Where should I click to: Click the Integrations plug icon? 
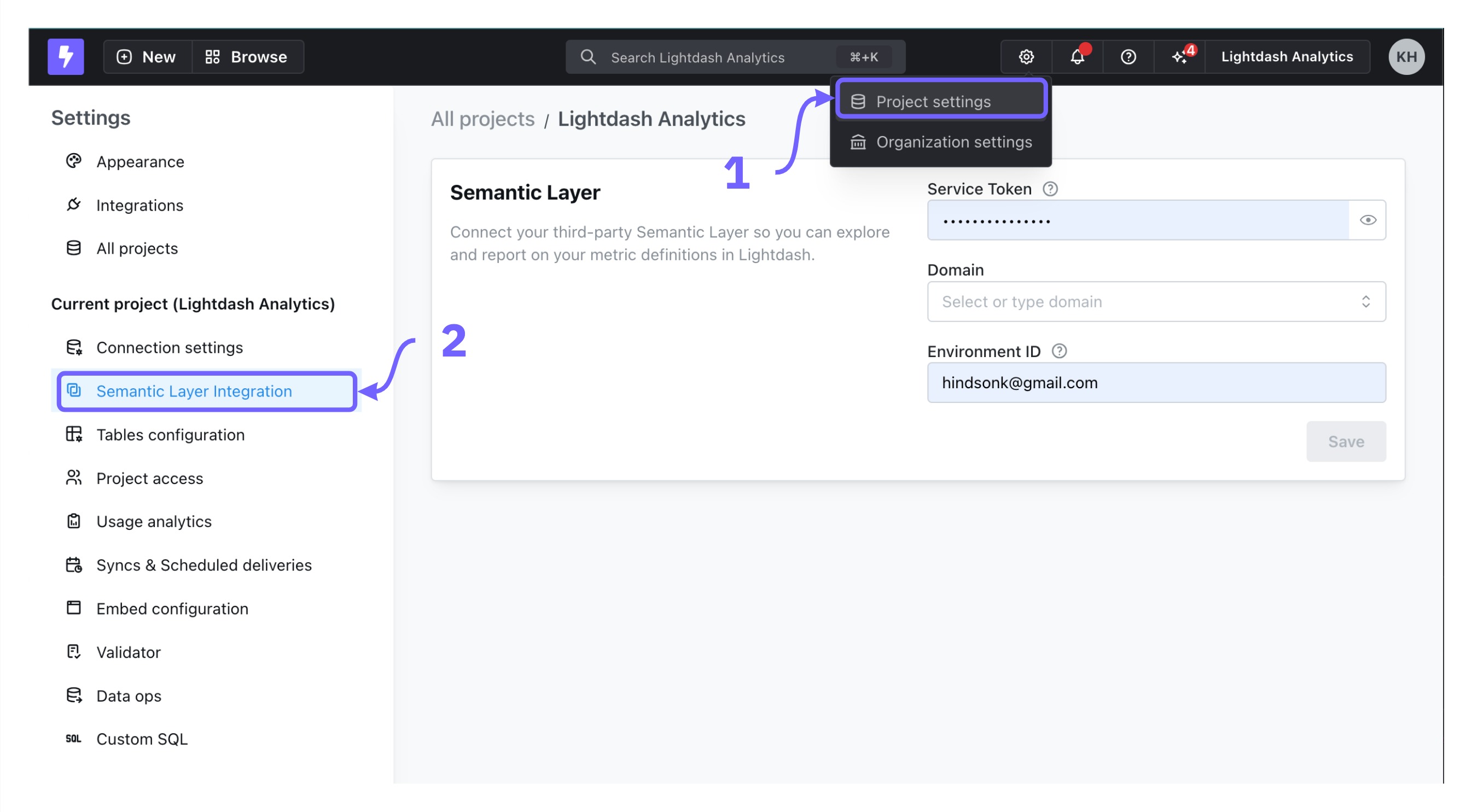click(x=74, y=205)
